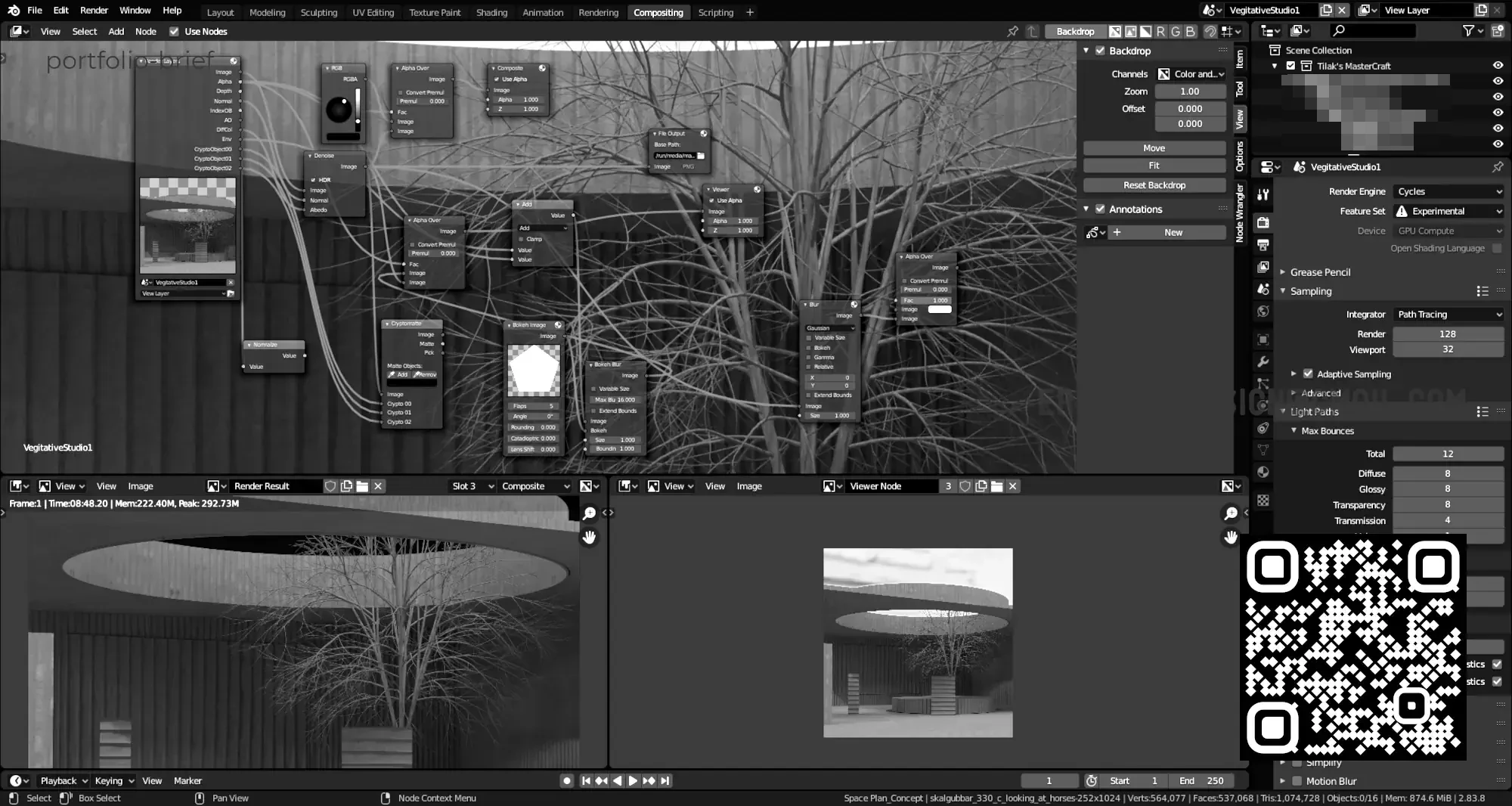The width and height of the screenshot is (1512, 806).
Task: Click the Reset Backdrop button
Action: pos(1154,185)
